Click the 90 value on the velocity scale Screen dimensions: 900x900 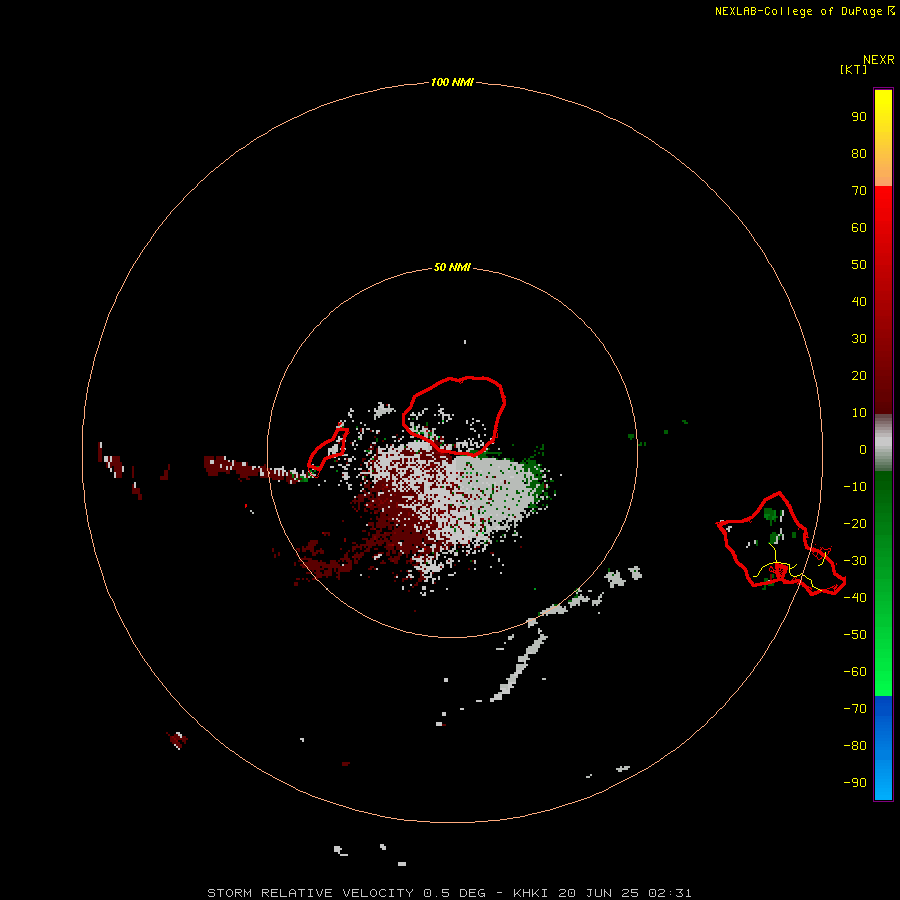(859, 117)
